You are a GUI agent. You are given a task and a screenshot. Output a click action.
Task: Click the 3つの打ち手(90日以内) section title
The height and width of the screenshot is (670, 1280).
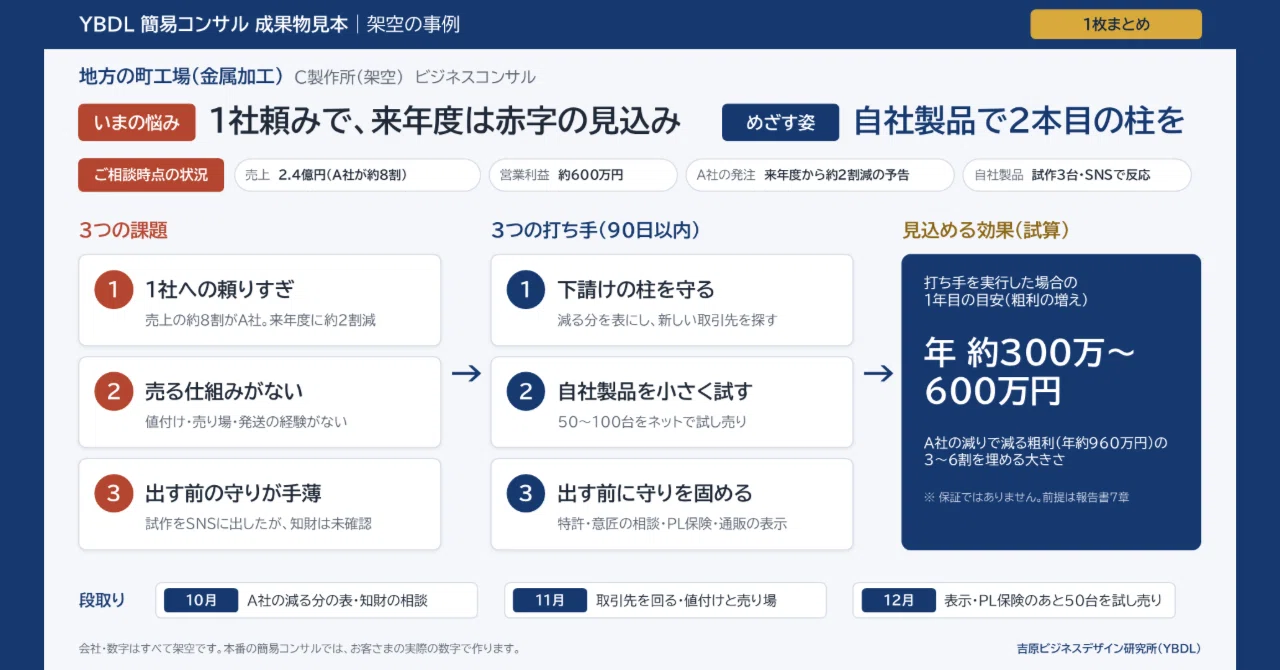pos(595,230)
